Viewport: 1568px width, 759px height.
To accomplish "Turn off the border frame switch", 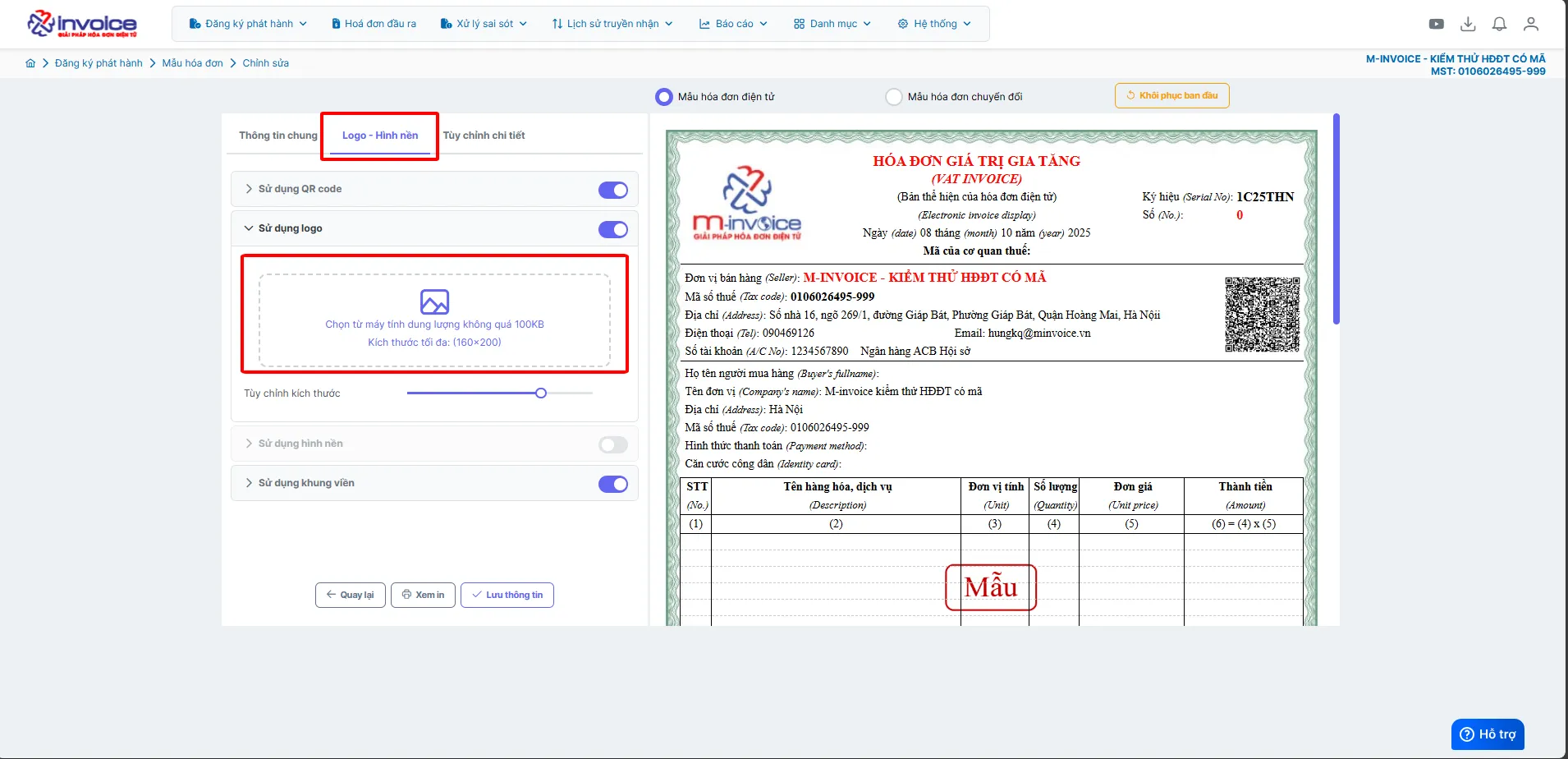I will [x=613, y=484].
